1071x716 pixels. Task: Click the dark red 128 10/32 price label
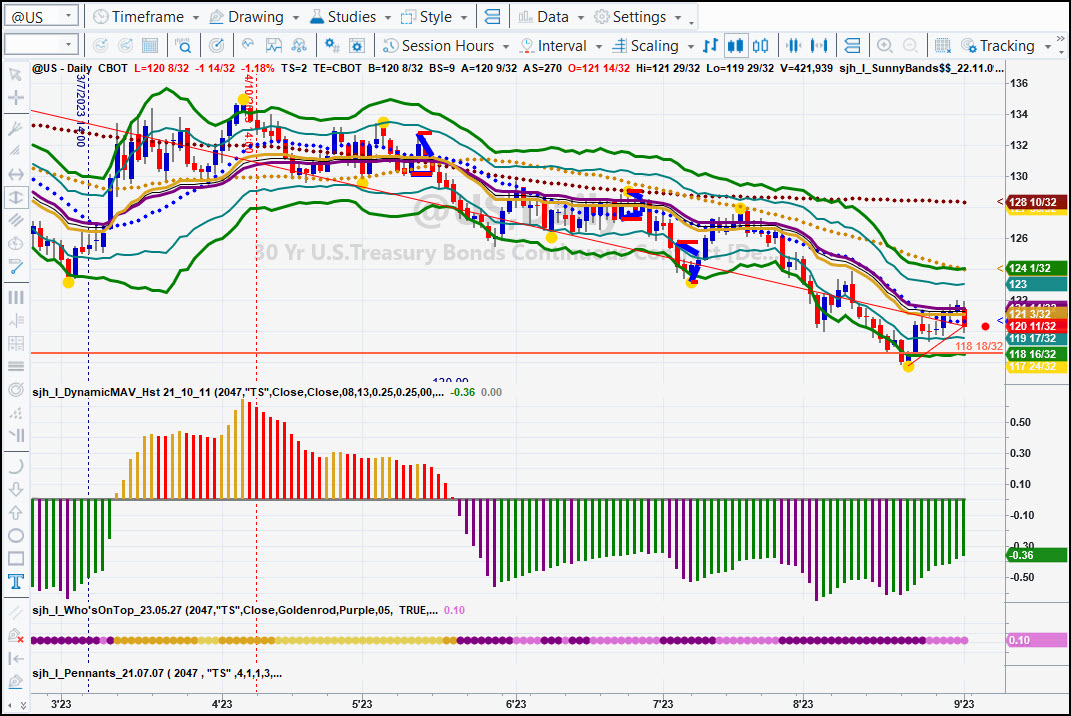(x=1036, y=202)
